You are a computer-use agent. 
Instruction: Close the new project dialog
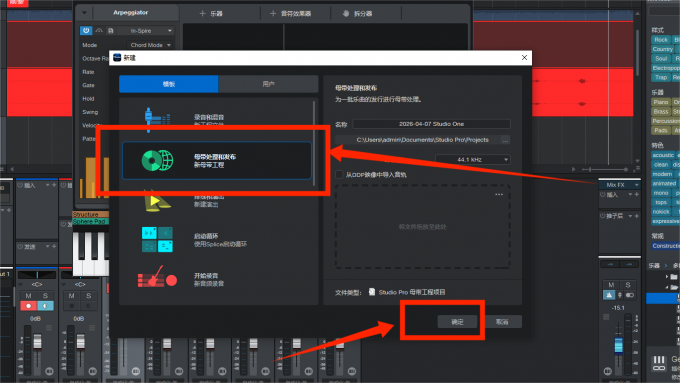click(524, 58)
